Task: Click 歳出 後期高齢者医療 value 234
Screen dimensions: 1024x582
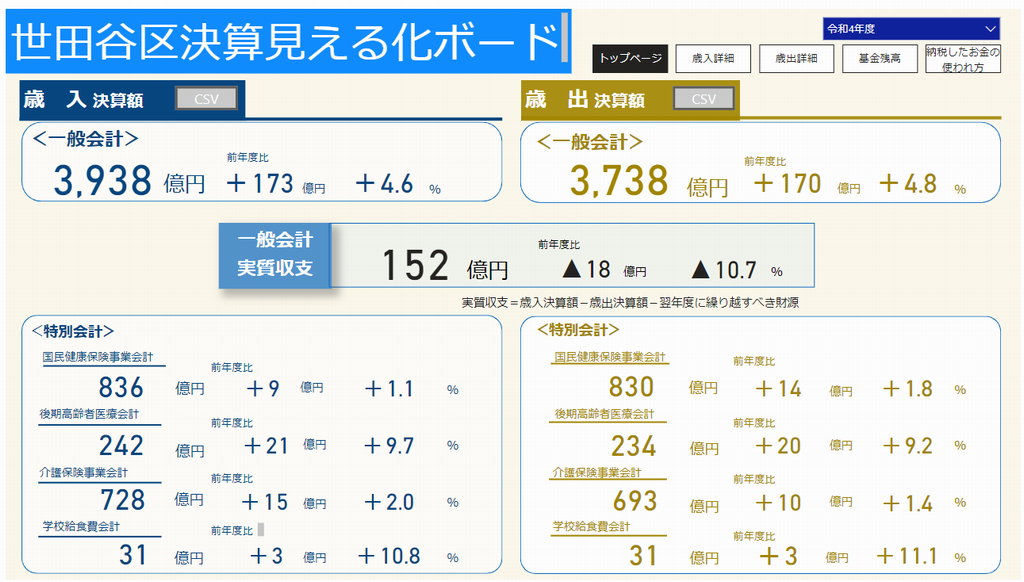Action: [x=633, y=446]
